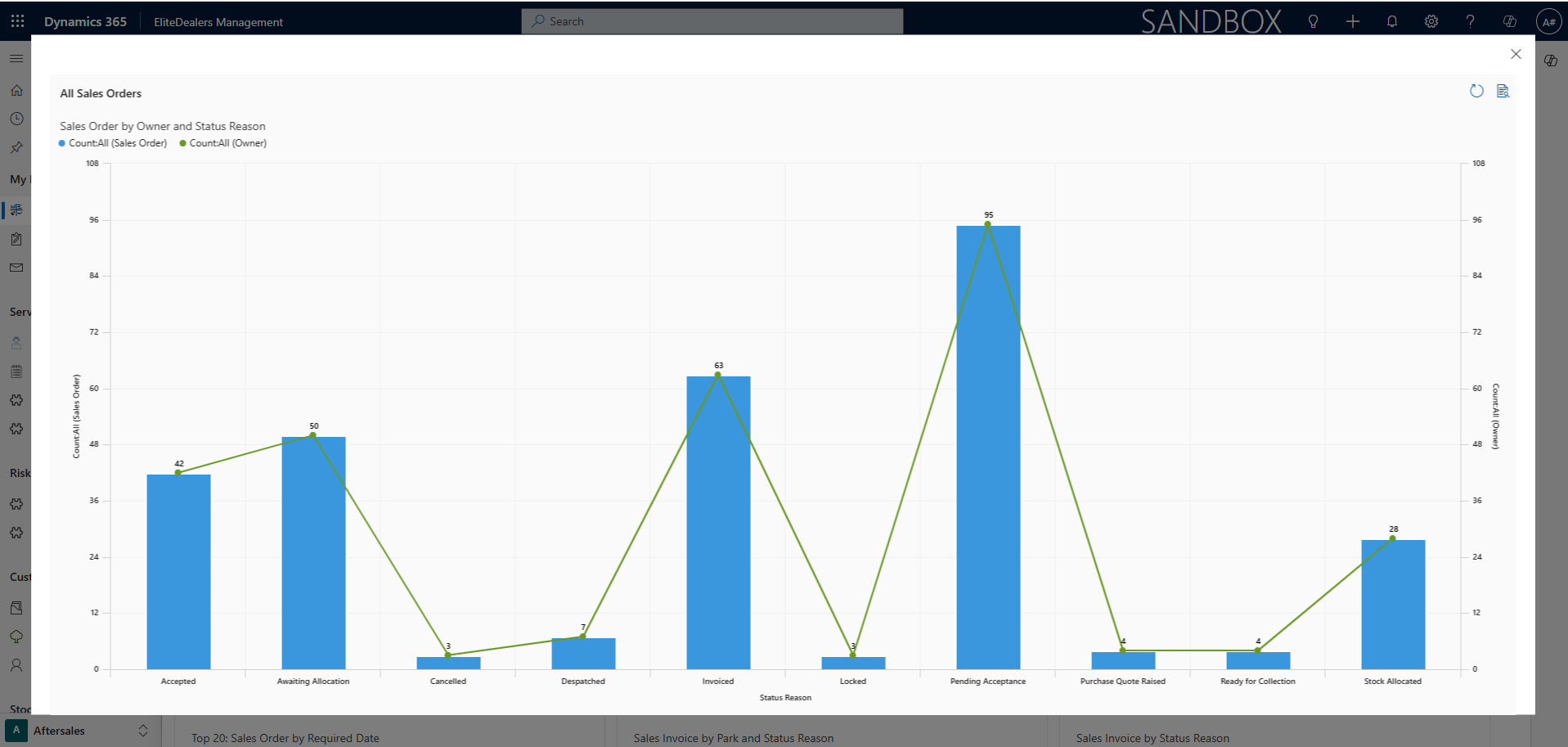Open the user account avatar menu

pos(1549,22)
